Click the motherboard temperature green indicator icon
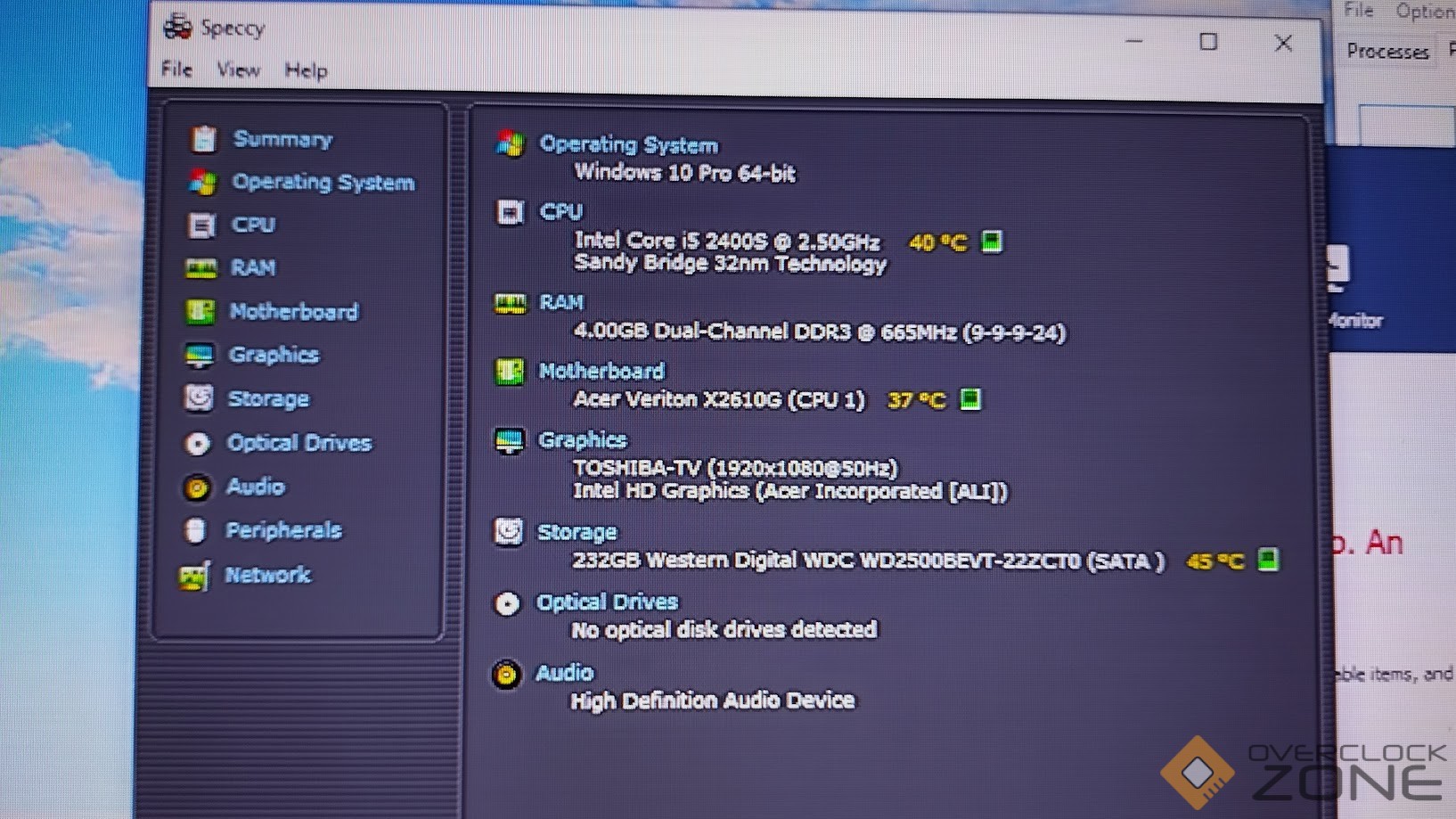This screenshot has height=819, width=1456. [x=970, y=399]
